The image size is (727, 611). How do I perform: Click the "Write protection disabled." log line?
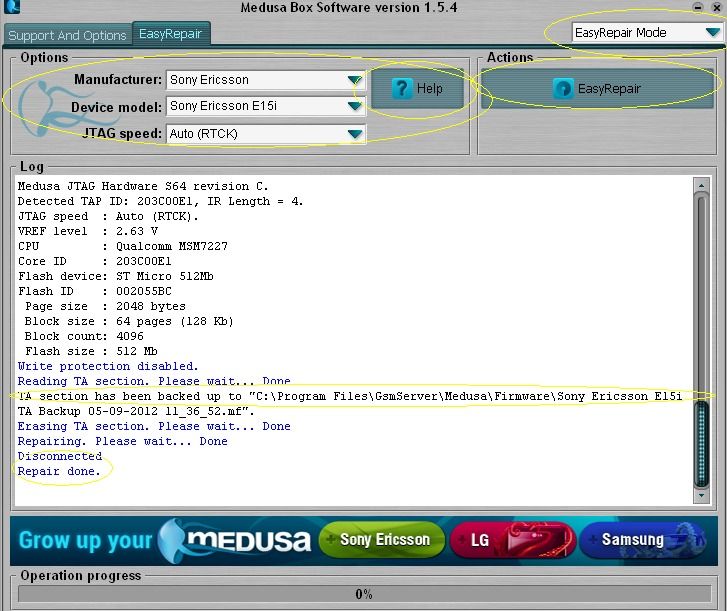click(108, 366)
